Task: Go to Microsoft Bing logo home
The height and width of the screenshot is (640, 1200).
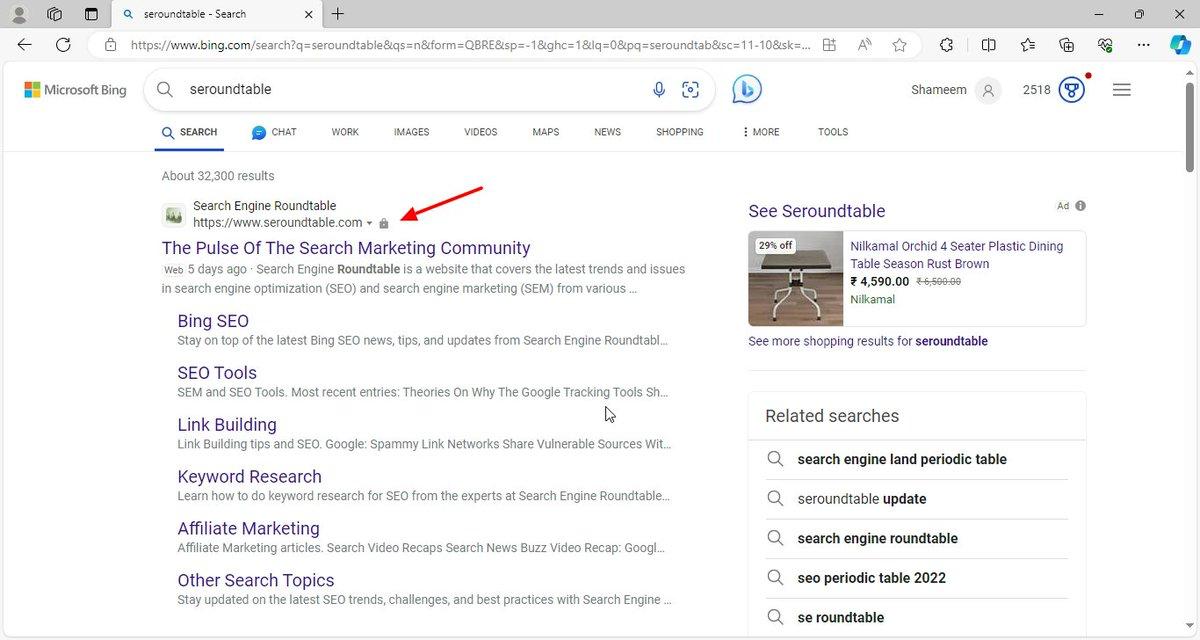Action: 76,90
